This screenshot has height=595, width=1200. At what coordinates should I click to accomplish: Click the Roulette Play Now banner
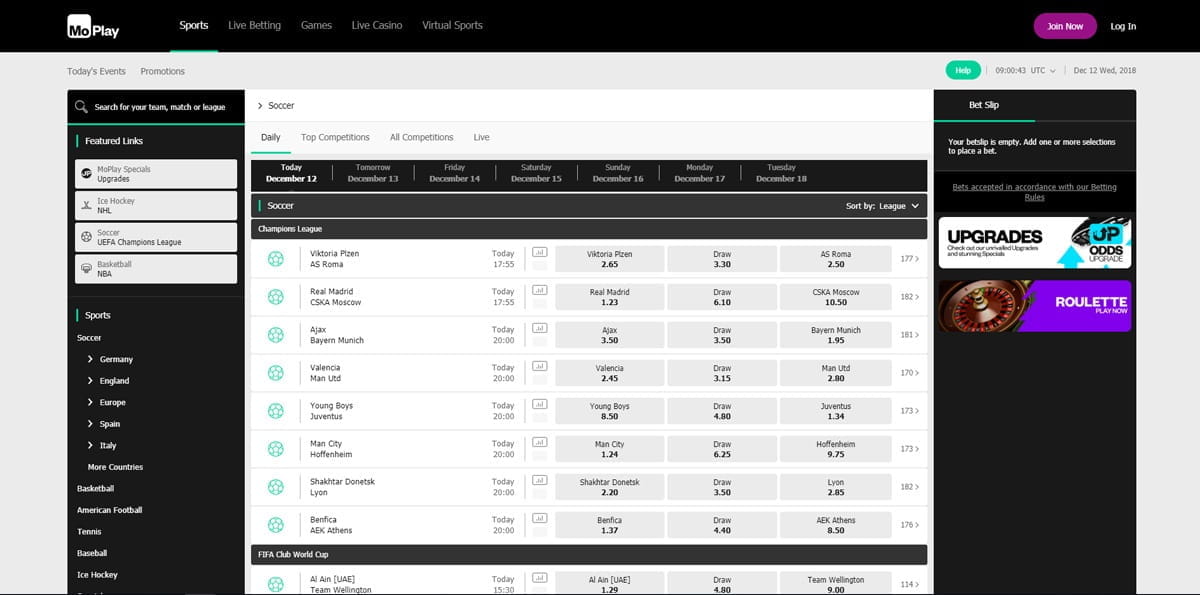coord(1034,306)
